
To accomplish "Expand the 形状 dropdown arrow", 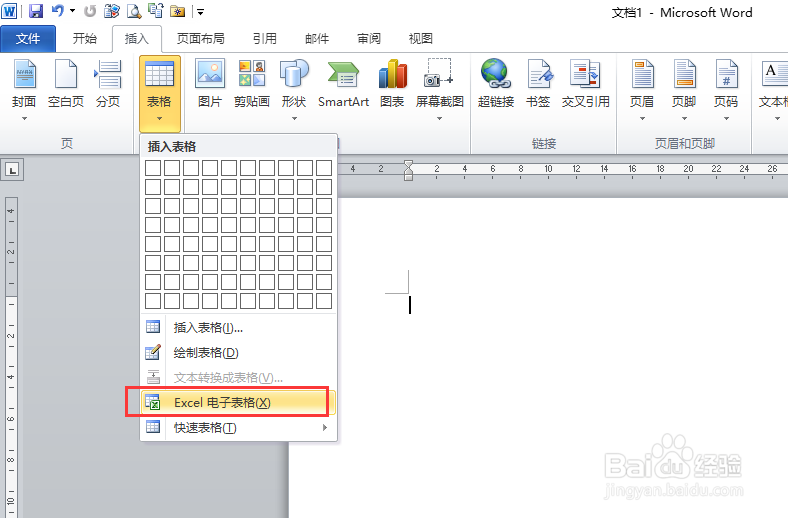I will point(294,119).
